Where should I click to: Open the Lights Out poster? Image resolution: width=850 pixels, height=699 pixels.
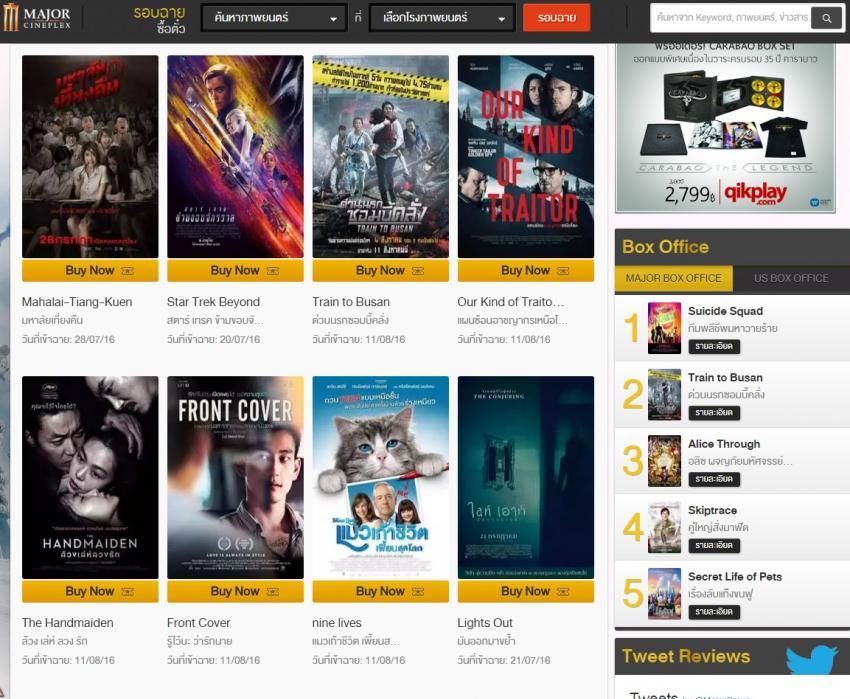526,477
